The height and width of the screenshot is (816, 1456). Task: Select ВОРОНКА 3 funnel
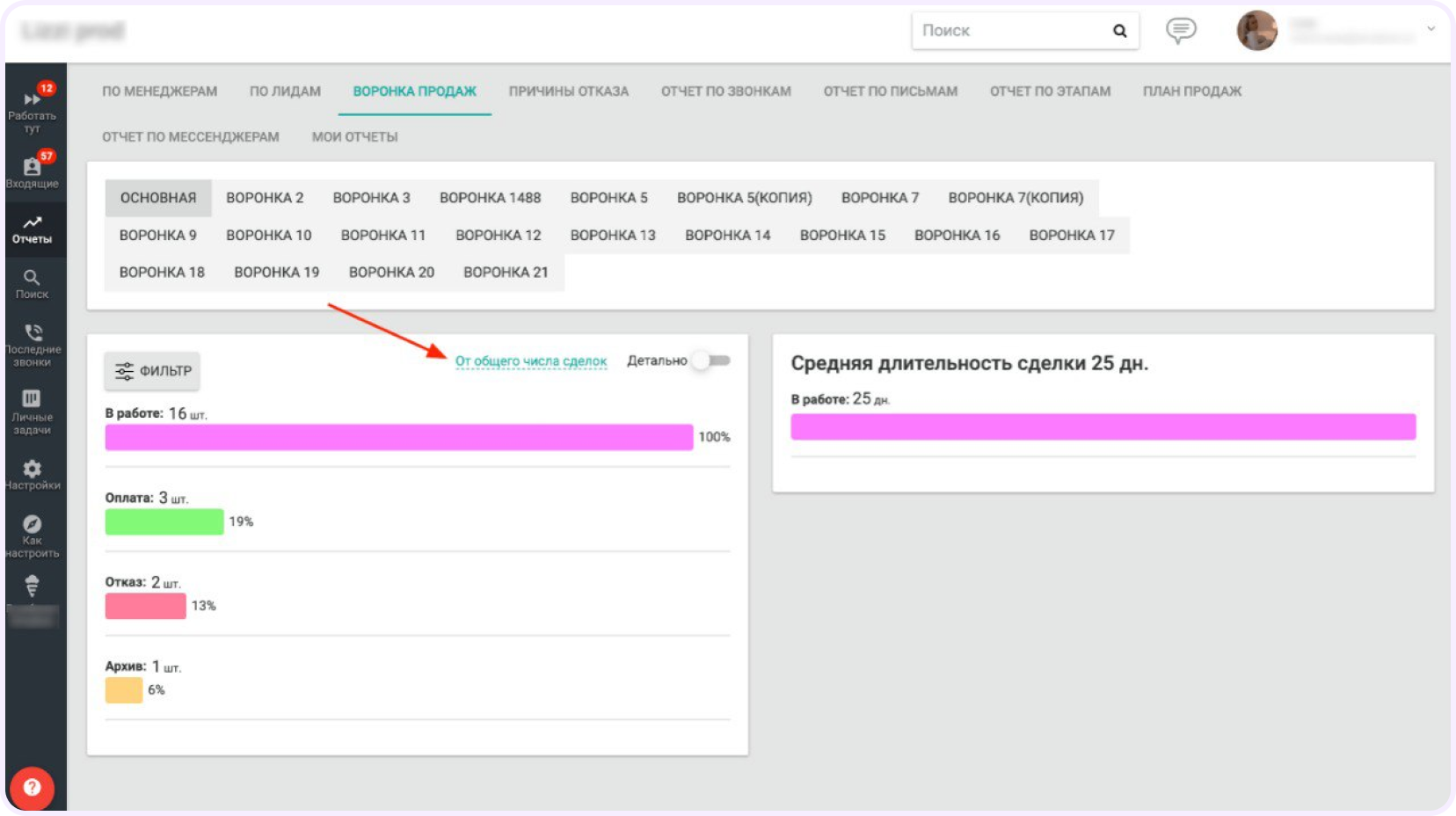pos(371,198)
